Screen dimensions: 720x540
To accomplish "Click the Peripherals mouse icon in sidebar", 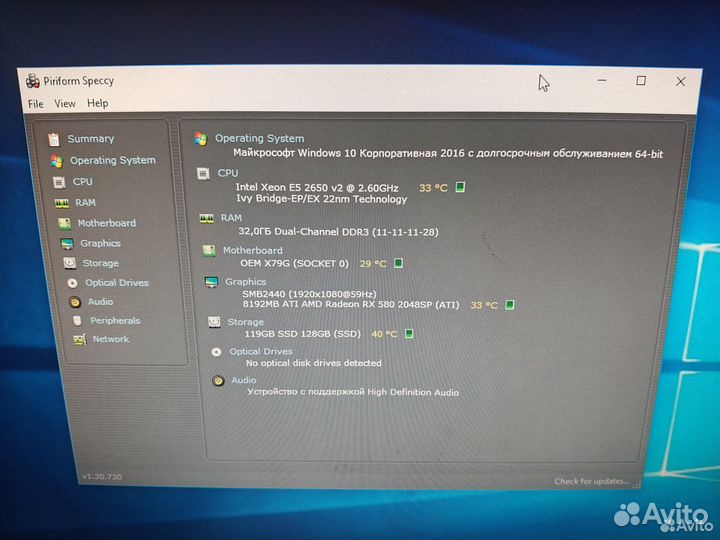I will pyautogui.click(x=77, y=321).
